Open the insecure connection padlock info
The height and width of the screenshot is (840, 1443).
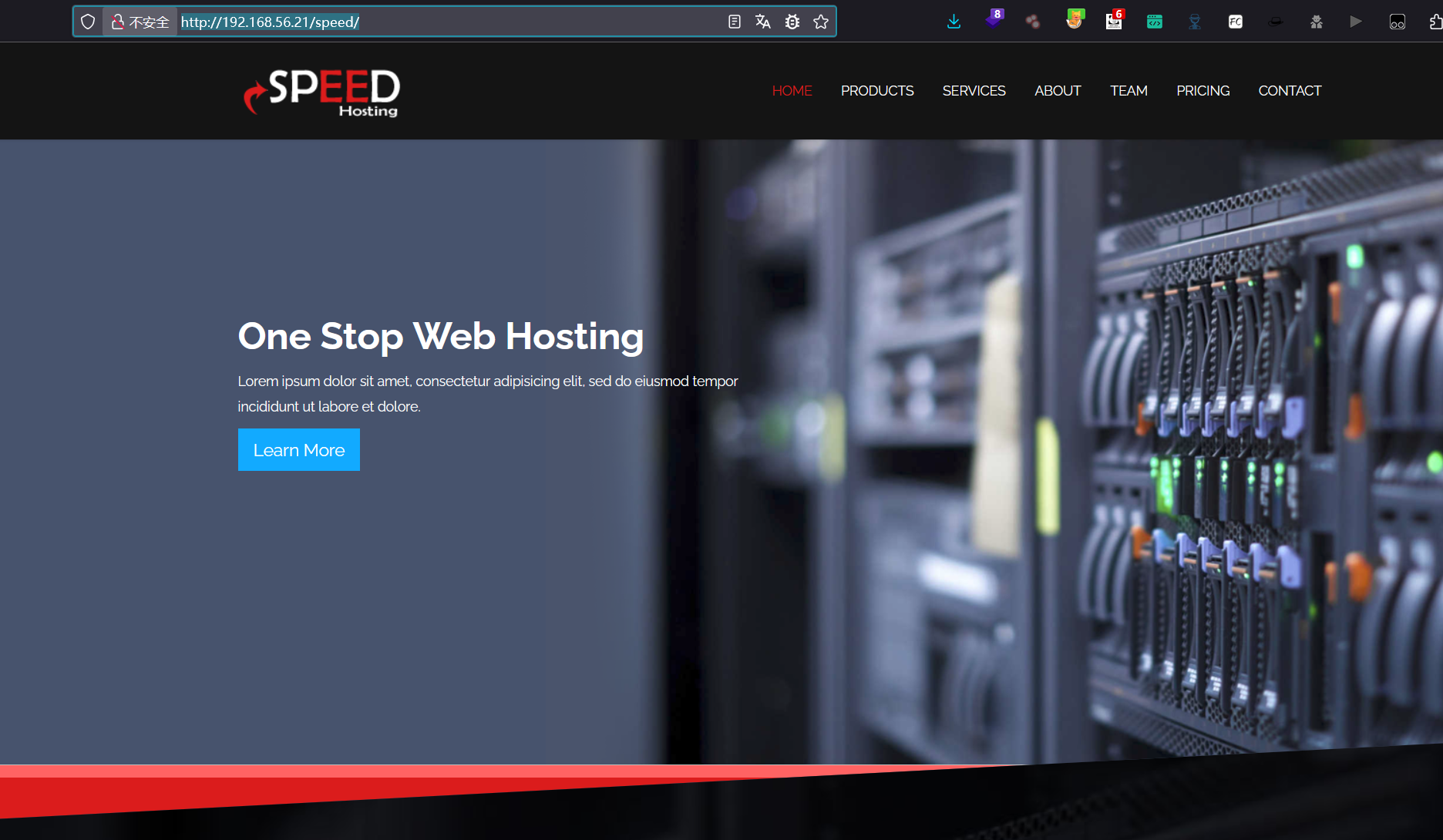[118, 22]
